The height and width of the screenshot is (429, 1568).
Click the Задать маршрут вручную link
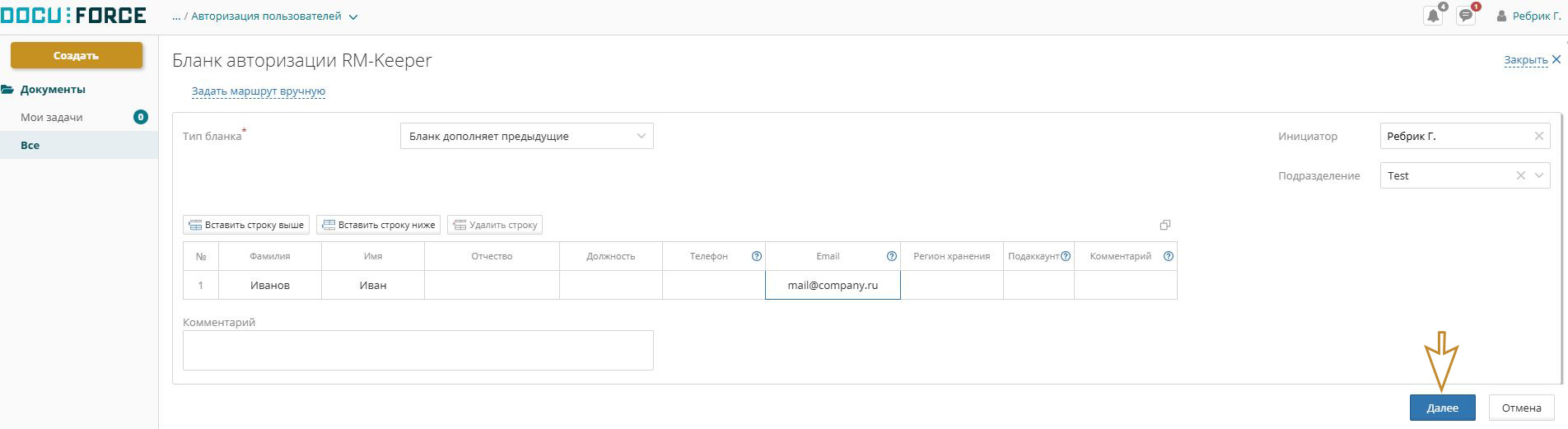click(259, 91)
